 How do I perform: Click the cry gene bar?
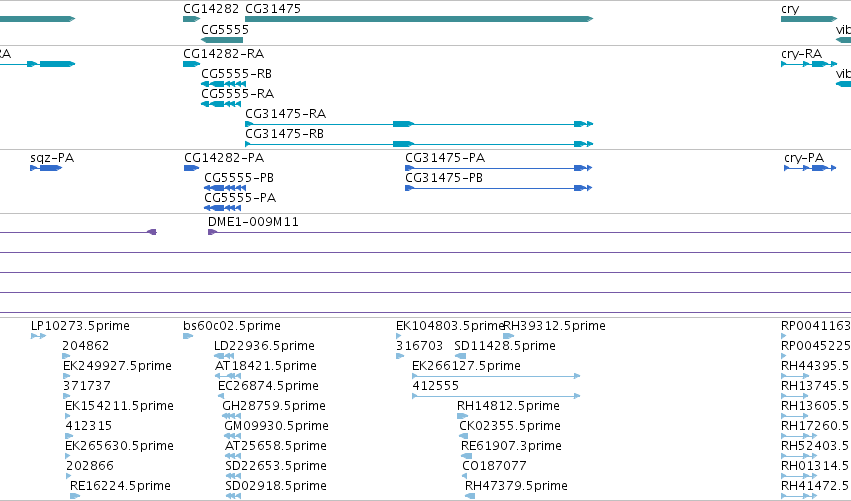coord(809,19)
